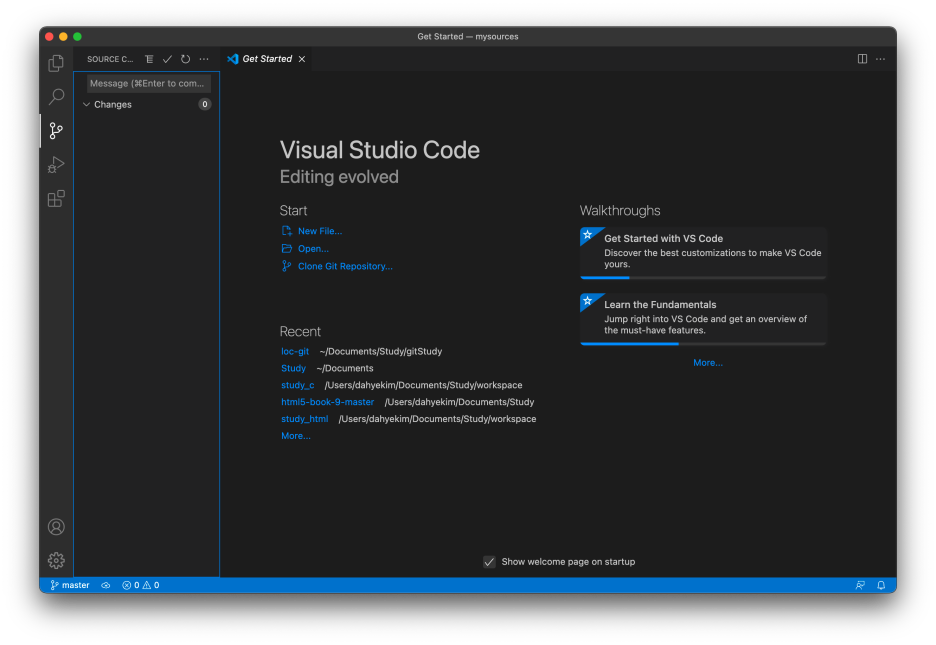Click the Commit checkmark icon
936x645 pixels.
(167, 59)
